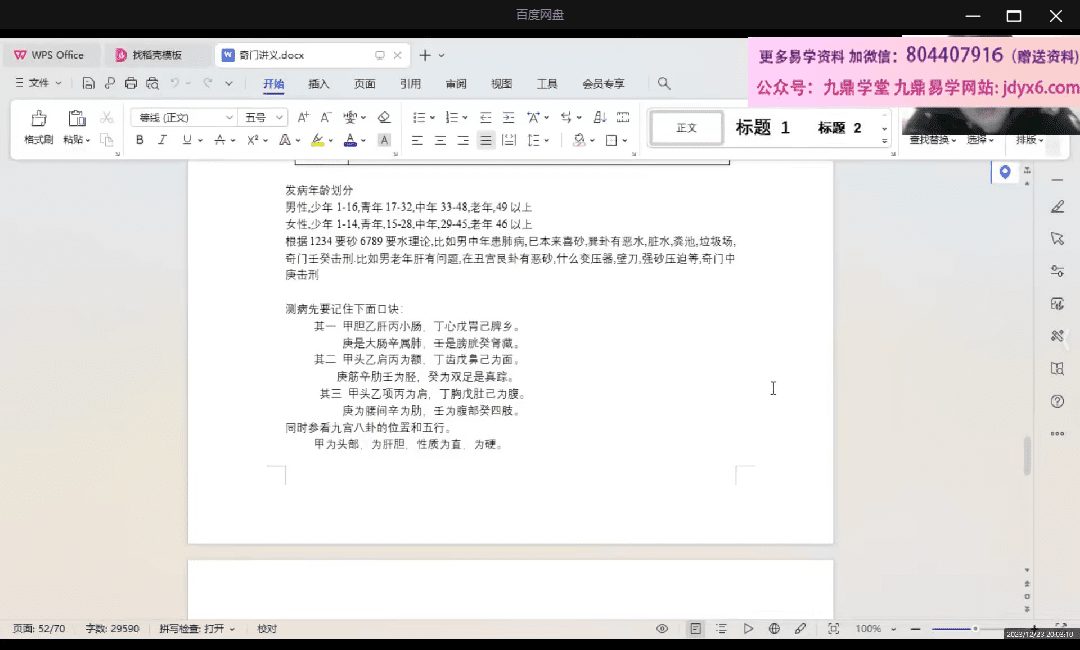The width and height of the screenshot is (1080, 650).
Task: Click the selection arrow icon in right sidebar
Action: coord(1057,238)
